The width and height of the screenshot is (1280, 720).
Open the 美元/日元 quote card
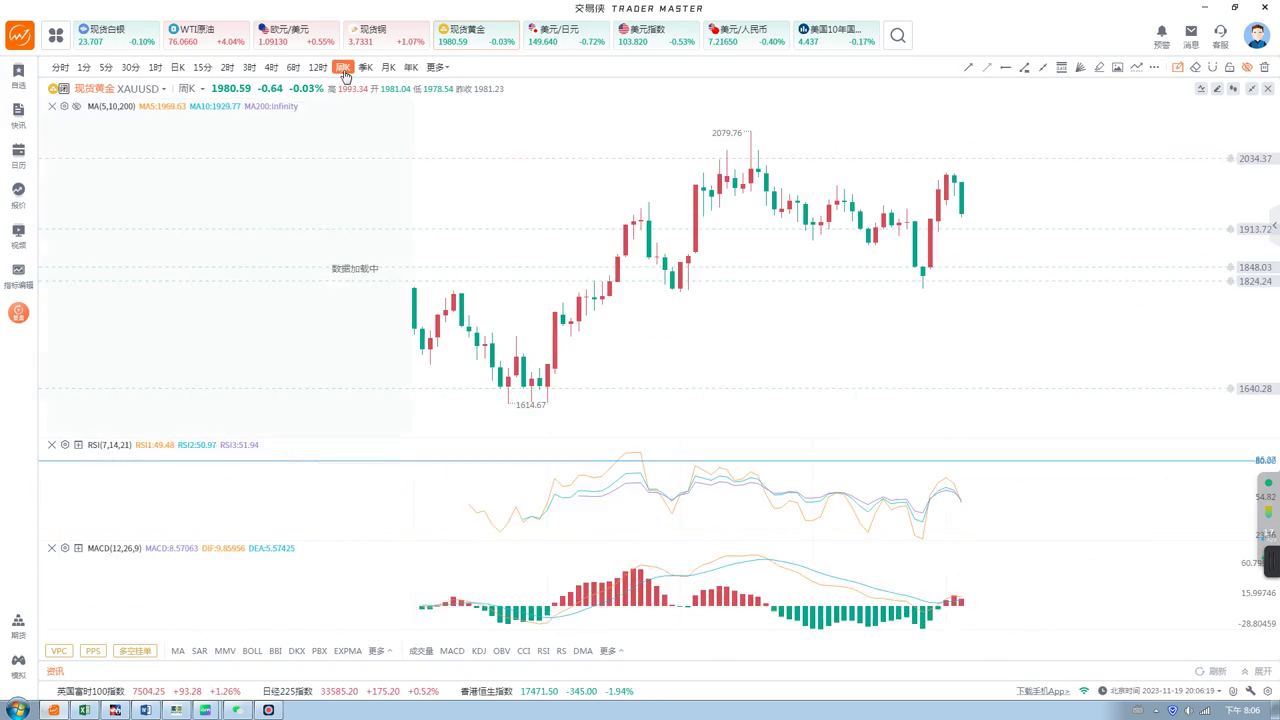pos(566,35)
